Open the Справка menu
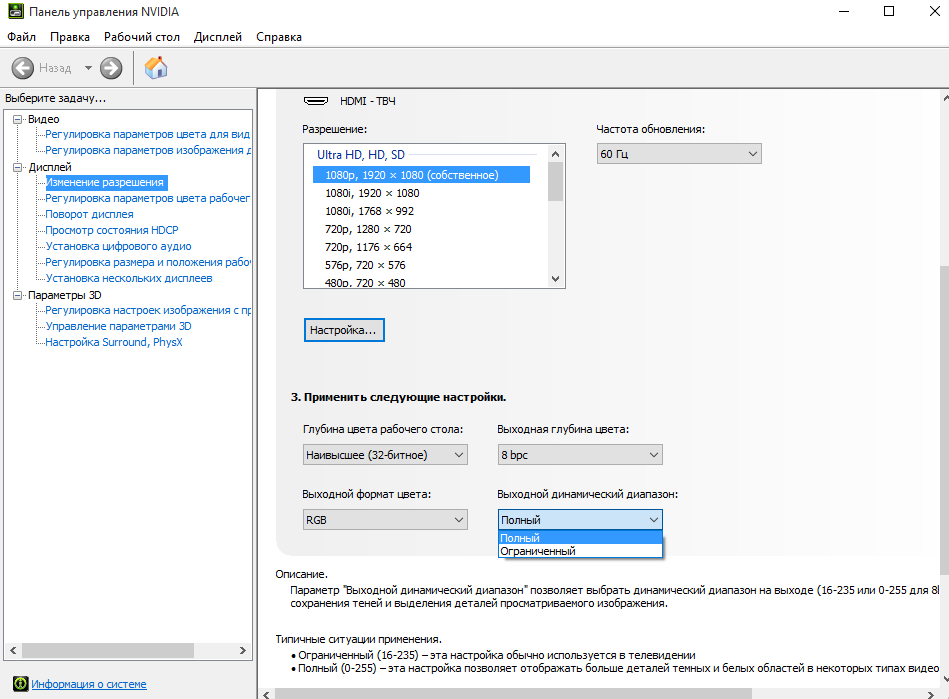Viewport: 949px width, 699px height. (x=278, y=37)
